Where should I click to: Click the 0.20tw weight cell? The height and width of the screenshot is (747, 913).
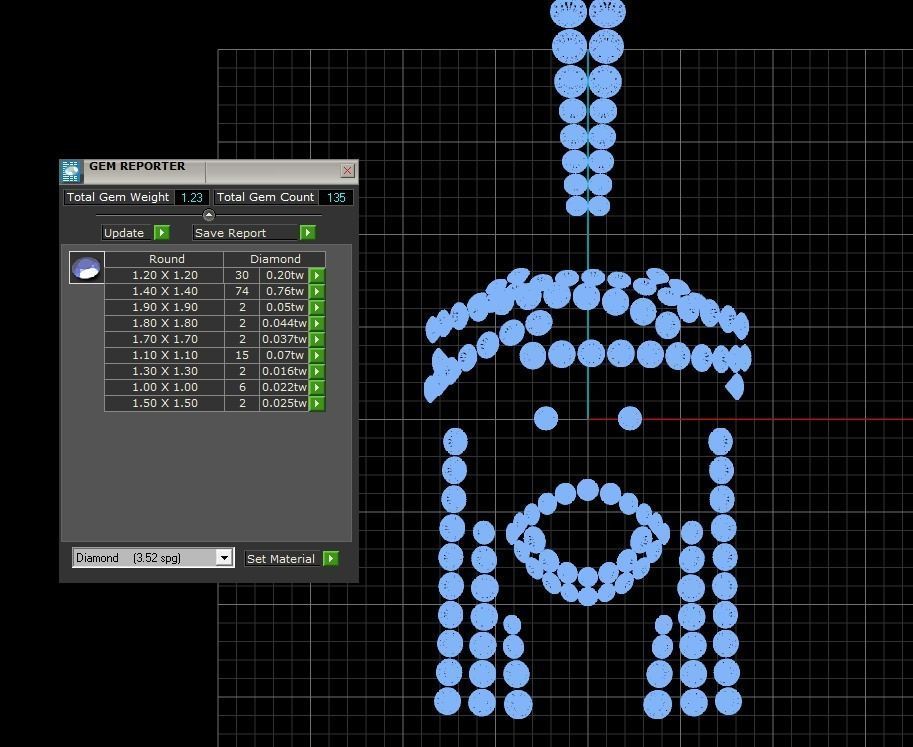click(x=284, y=275)
